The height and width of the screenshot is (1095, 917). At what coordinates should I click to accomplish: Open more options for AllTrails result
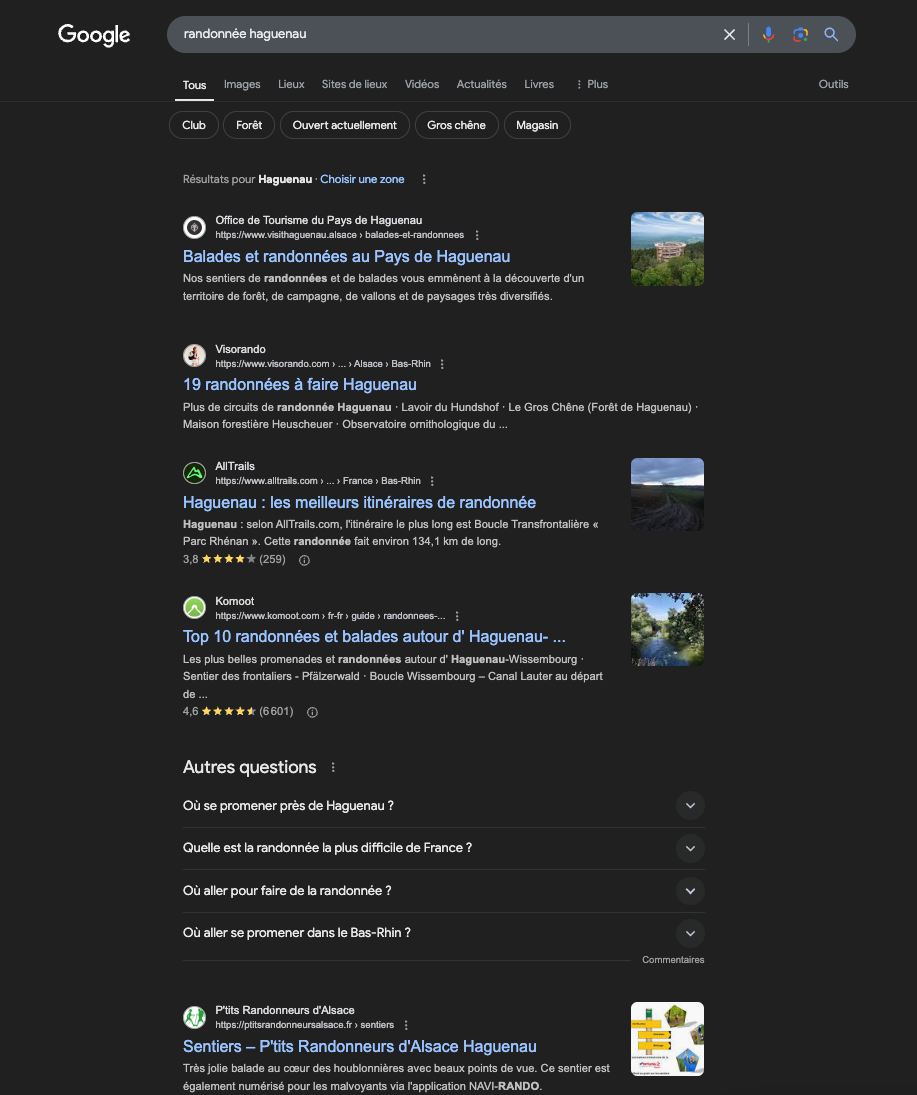coord(432,481)
